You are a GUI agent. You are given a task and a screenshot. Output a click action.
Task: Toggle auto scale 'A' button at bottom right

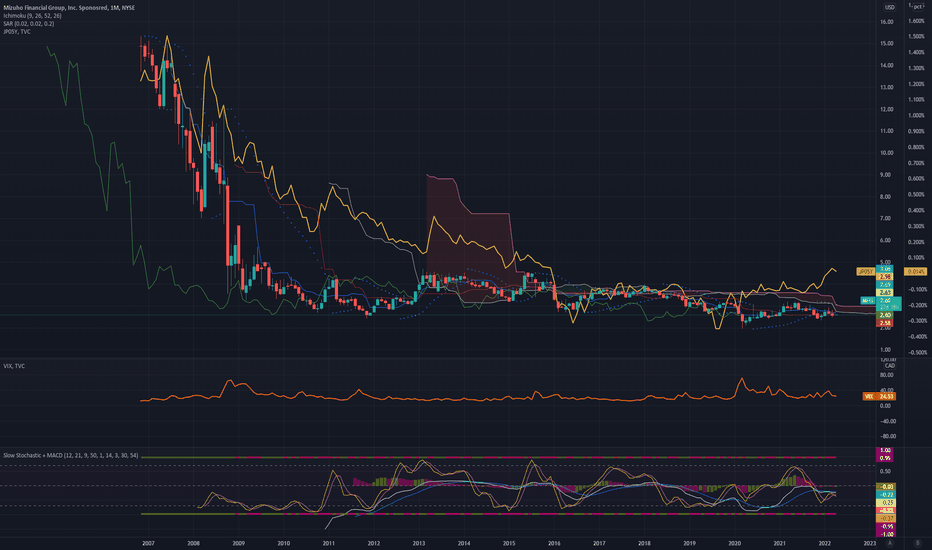pos(890,543)
